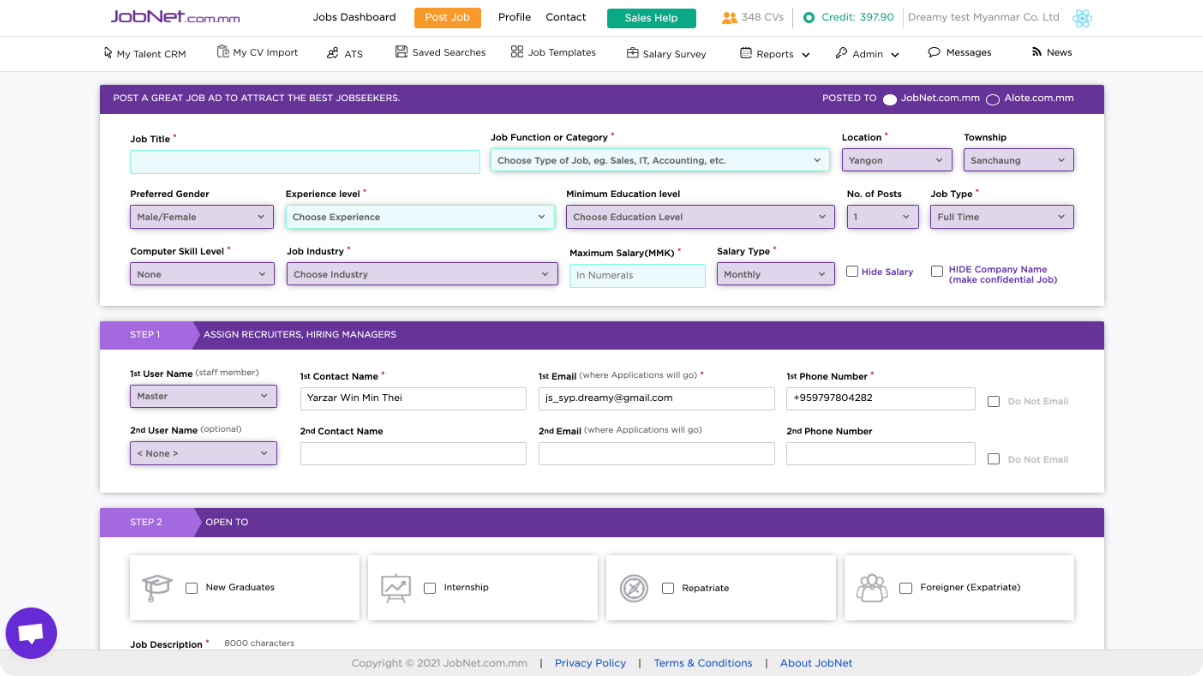
Task: Click the green credit circle icon
Action: click(x=809, y=18)
